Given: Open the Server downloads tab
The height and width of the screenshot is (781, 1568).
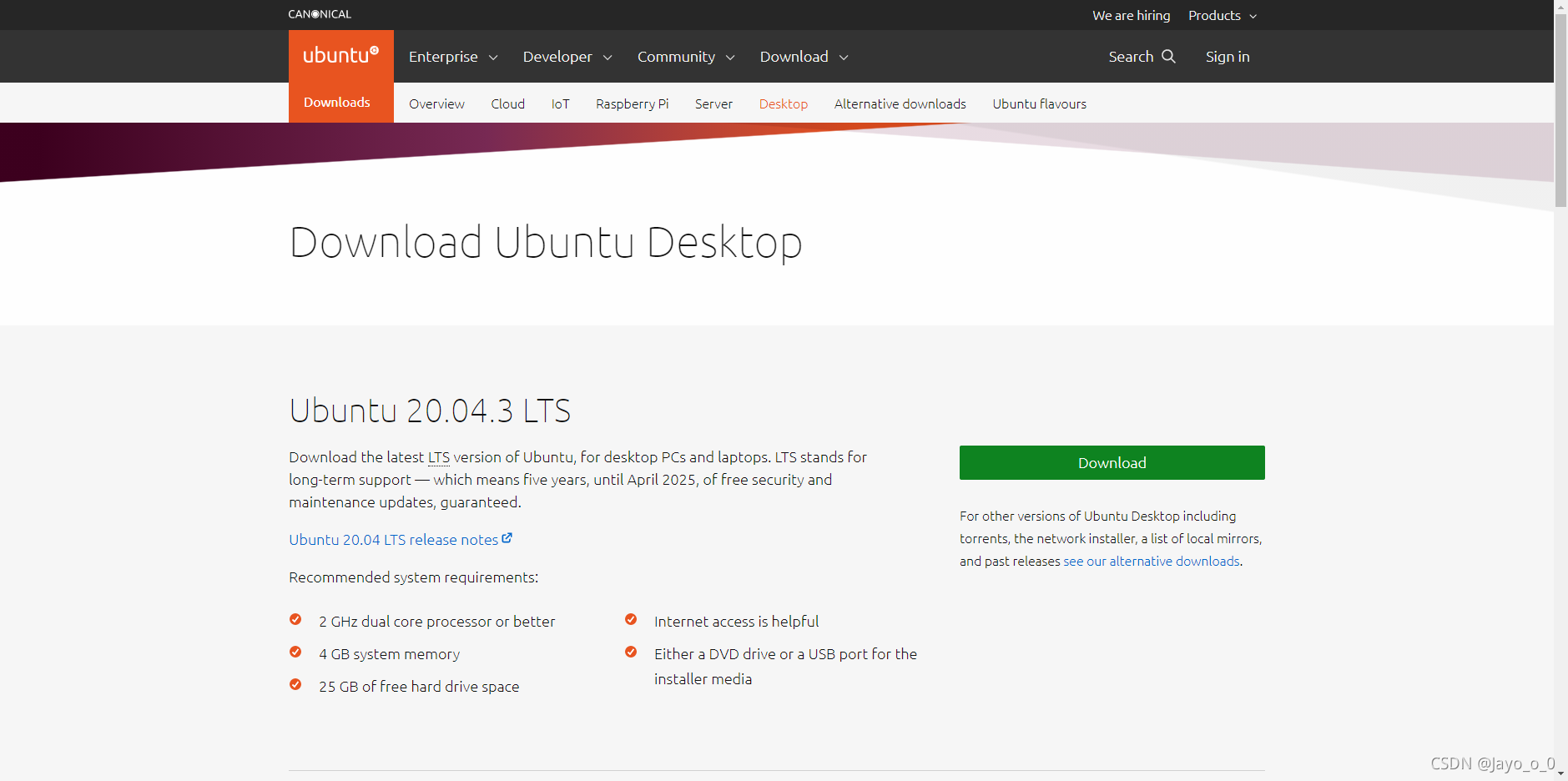Looking at the screenshot, I should click(713, 103).
